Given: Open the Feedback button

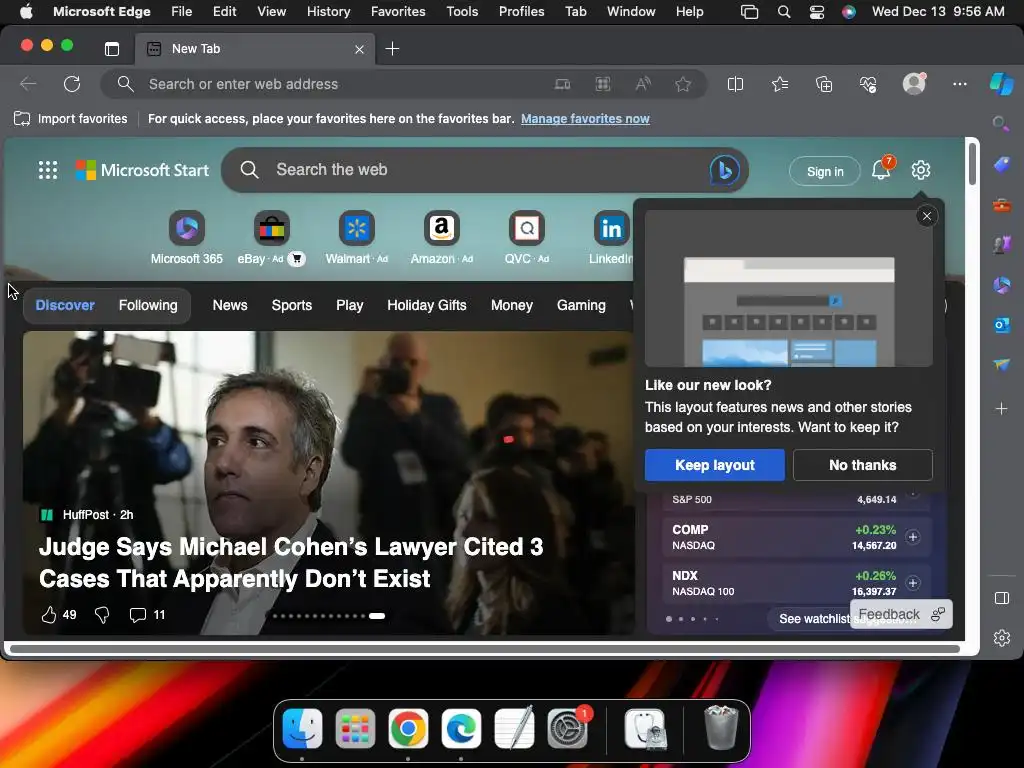Looking at the screenshot, I should [901, 614].
